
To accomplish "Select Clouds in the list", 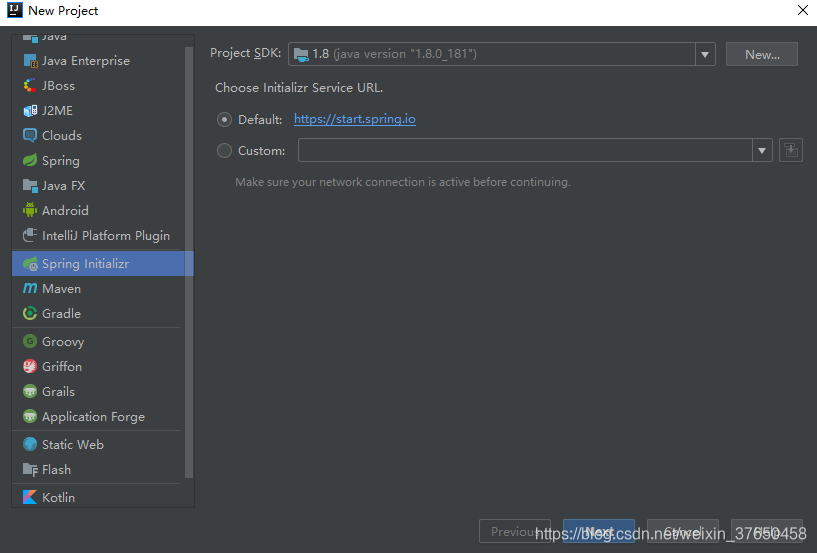I will 98,136.
